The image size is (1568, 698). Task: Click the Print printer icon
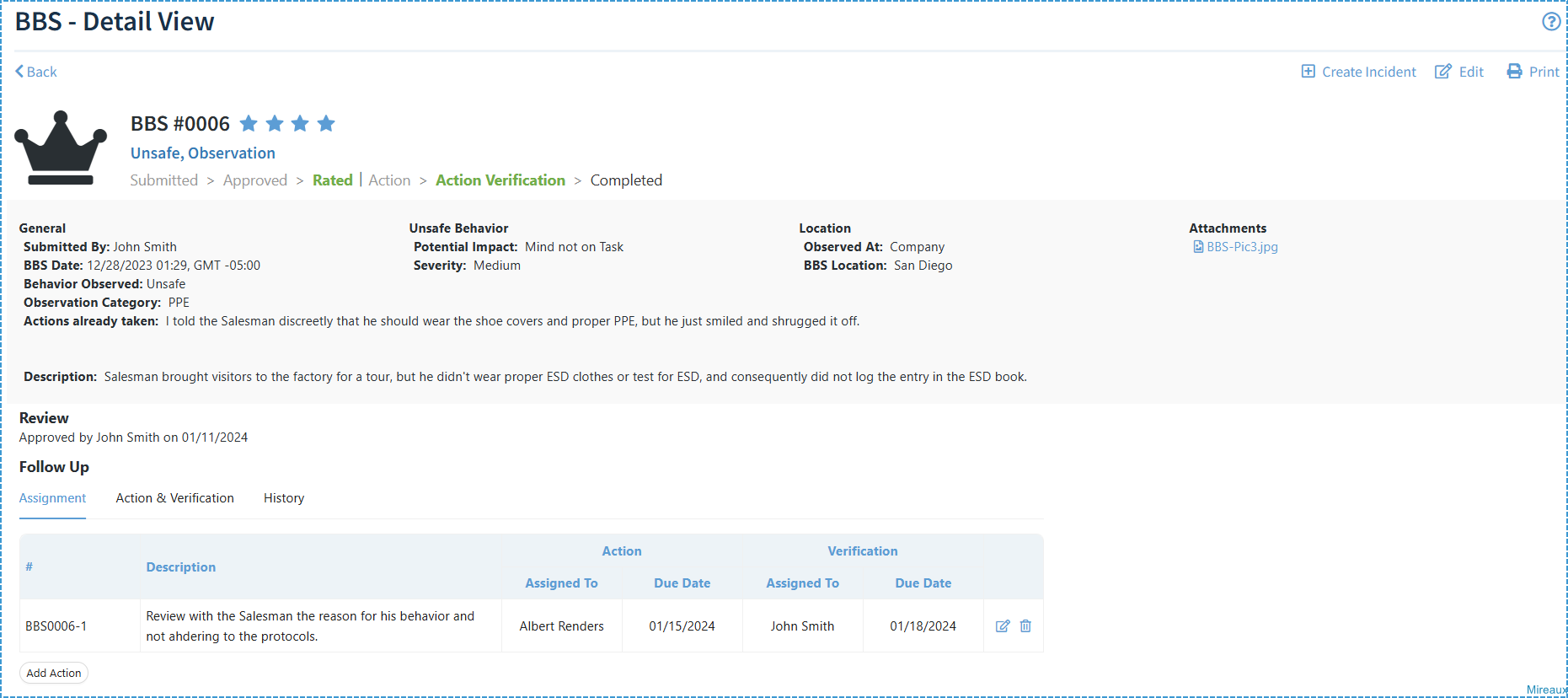pyautogui.click(x=1515, y=72)
